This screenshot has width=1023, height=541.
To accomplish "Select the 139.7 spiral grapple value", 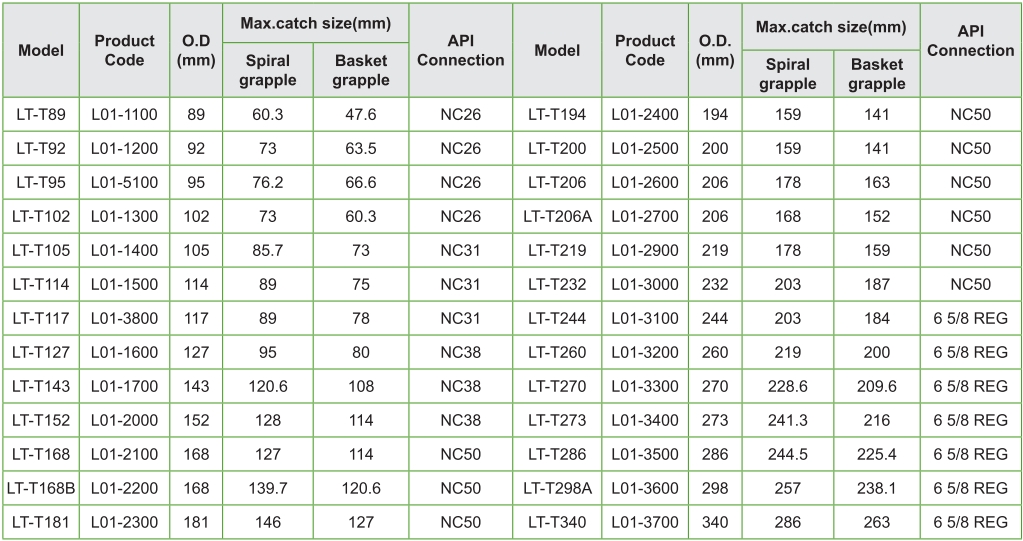I will tap(268, 488).
